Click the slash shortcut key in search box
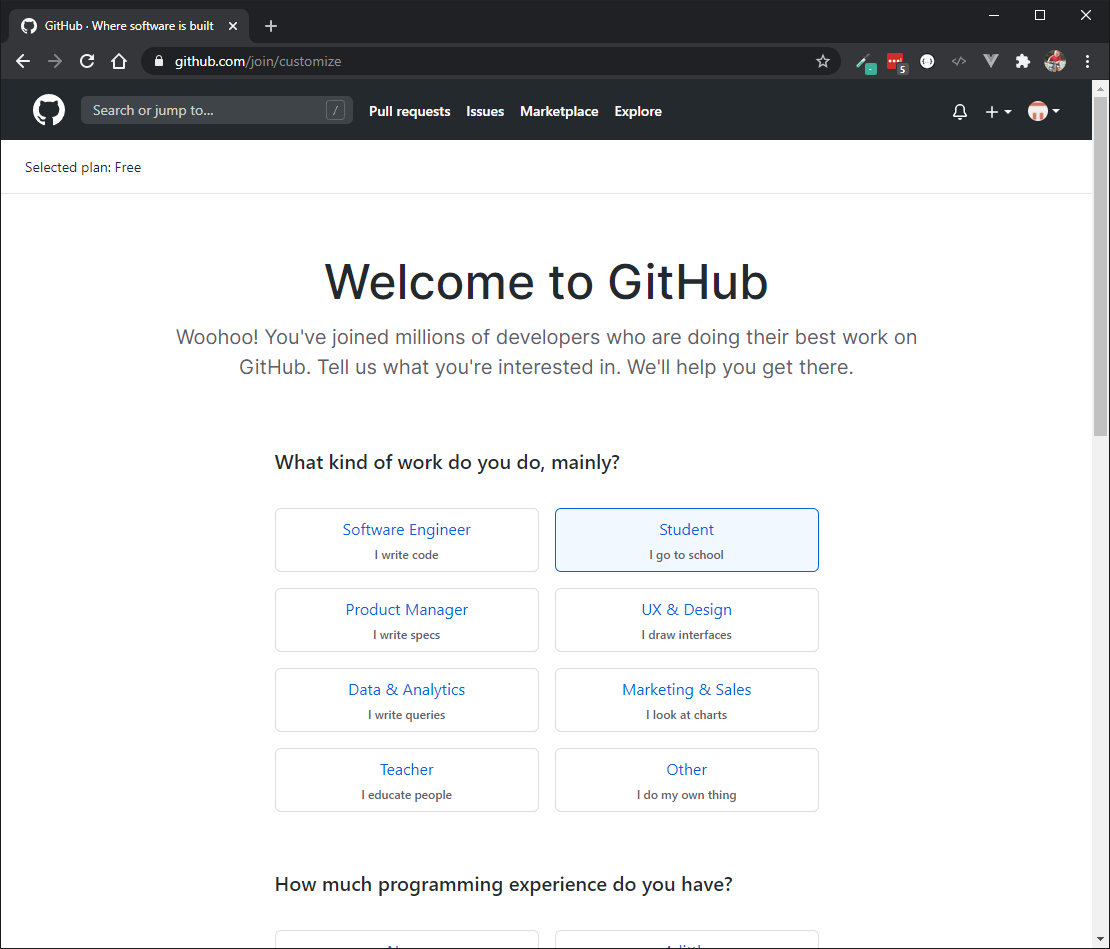 [x=336, y=110]
